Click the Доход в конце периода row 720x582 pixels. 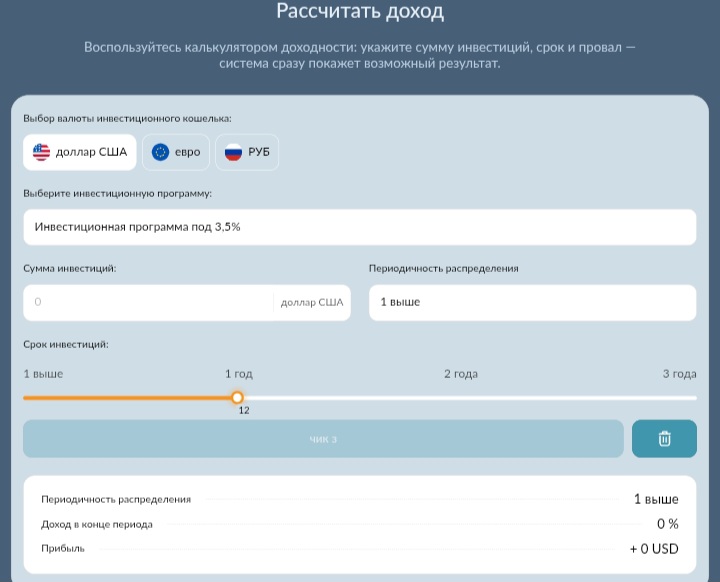359,524
